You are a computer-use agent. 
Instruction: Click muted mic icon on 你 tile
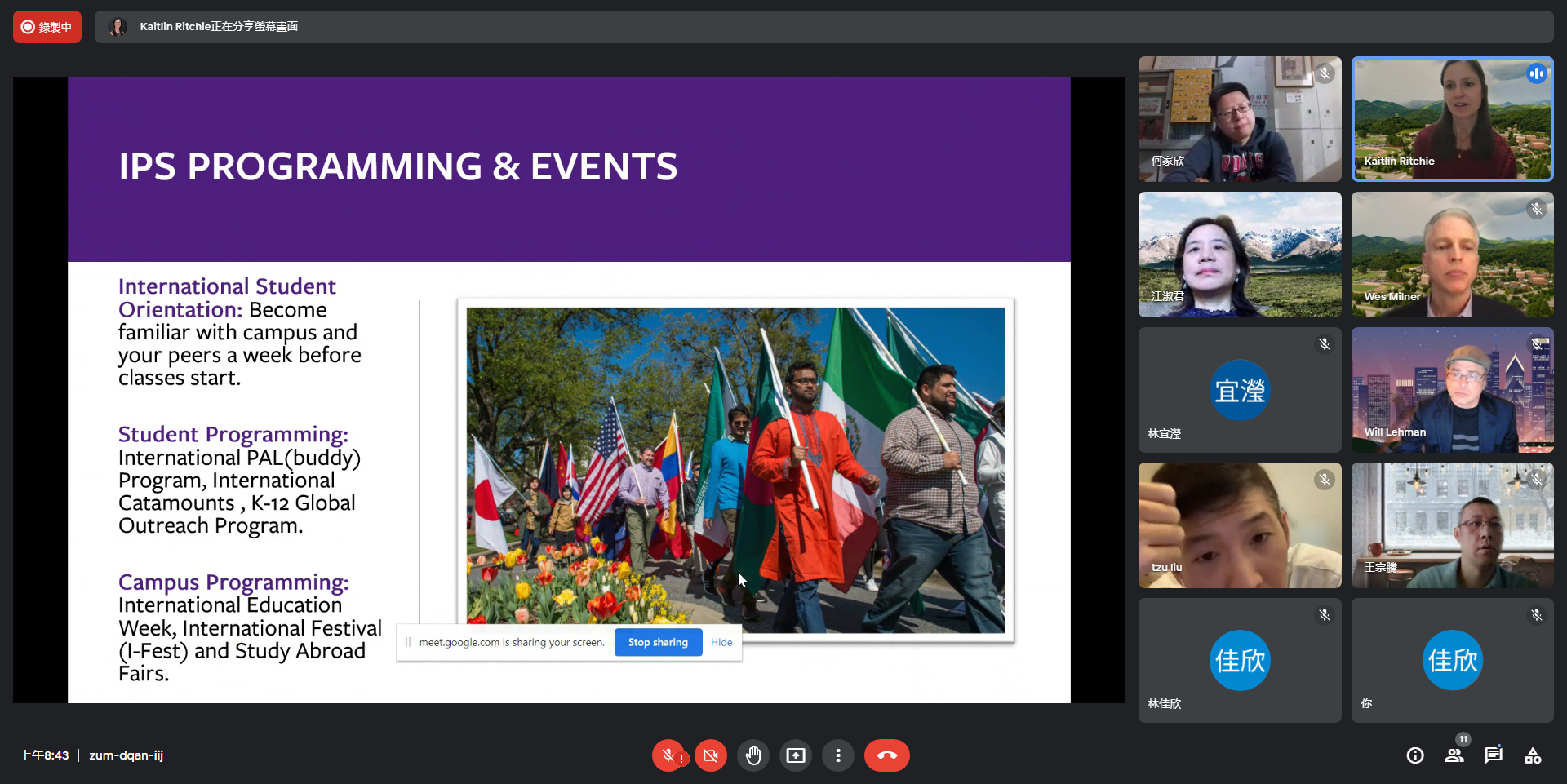pos(1537,614)
